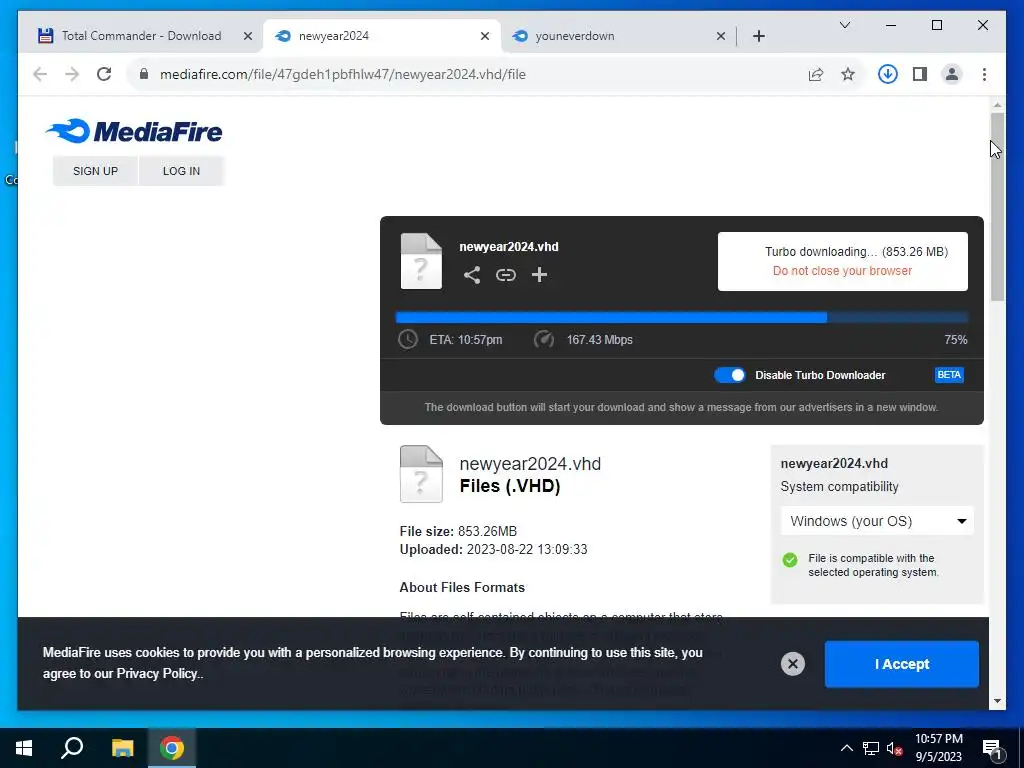1024x768 pixels.
Task: Click the SIGN UP button
Action: 95,171
